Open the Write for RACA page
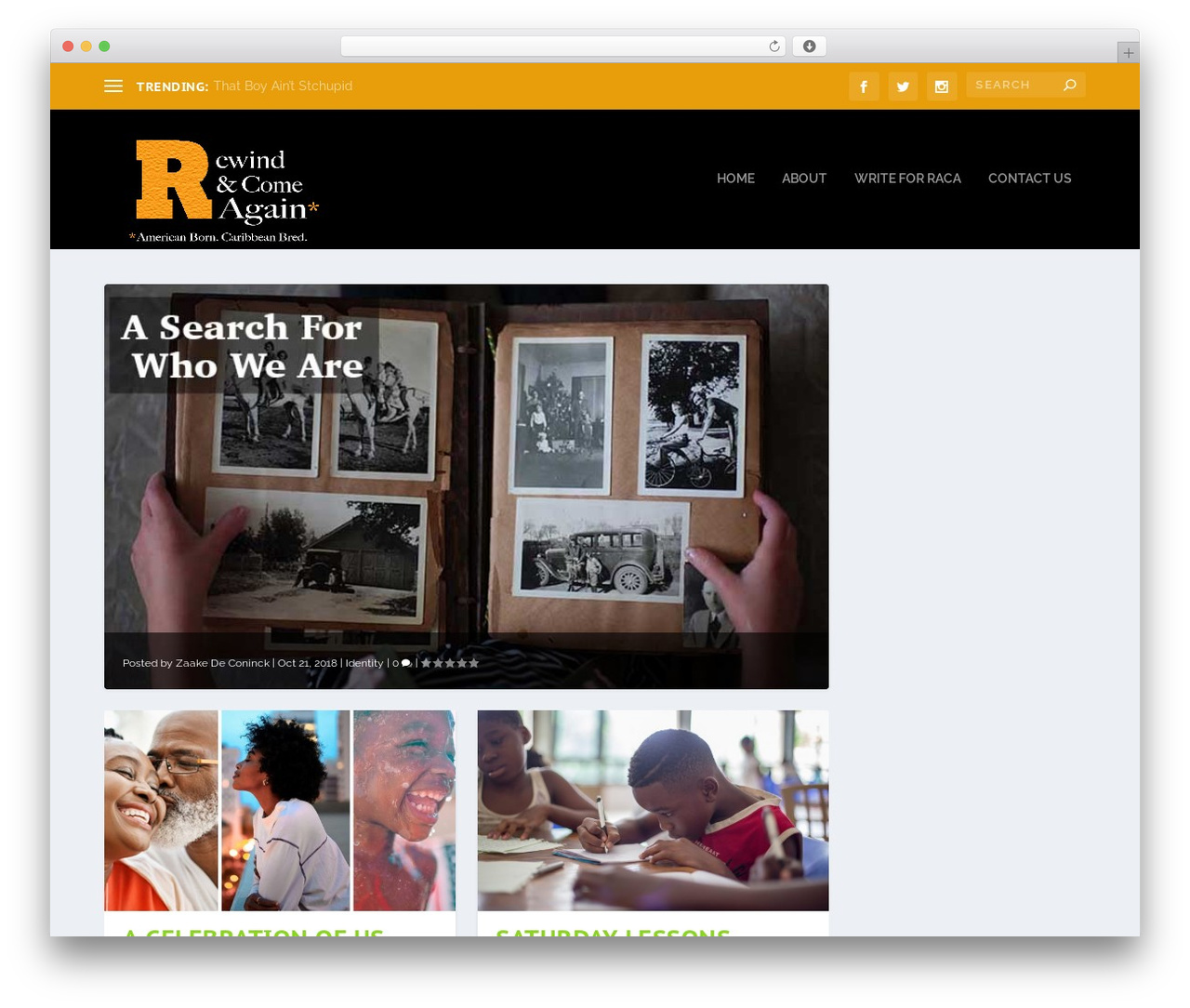The image size is (1190, 1008). tap(907, 179)
